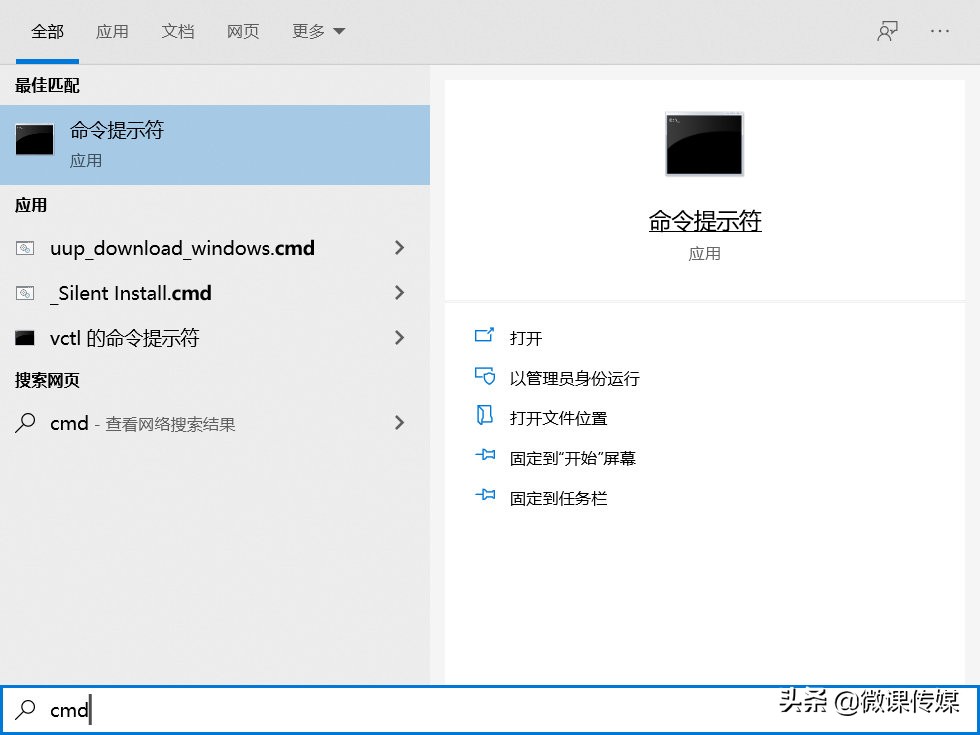Viewport: 980px width, 735px height.
Task: Click the vctl 的命令提示符 black icon
Action: click(25, 338)
